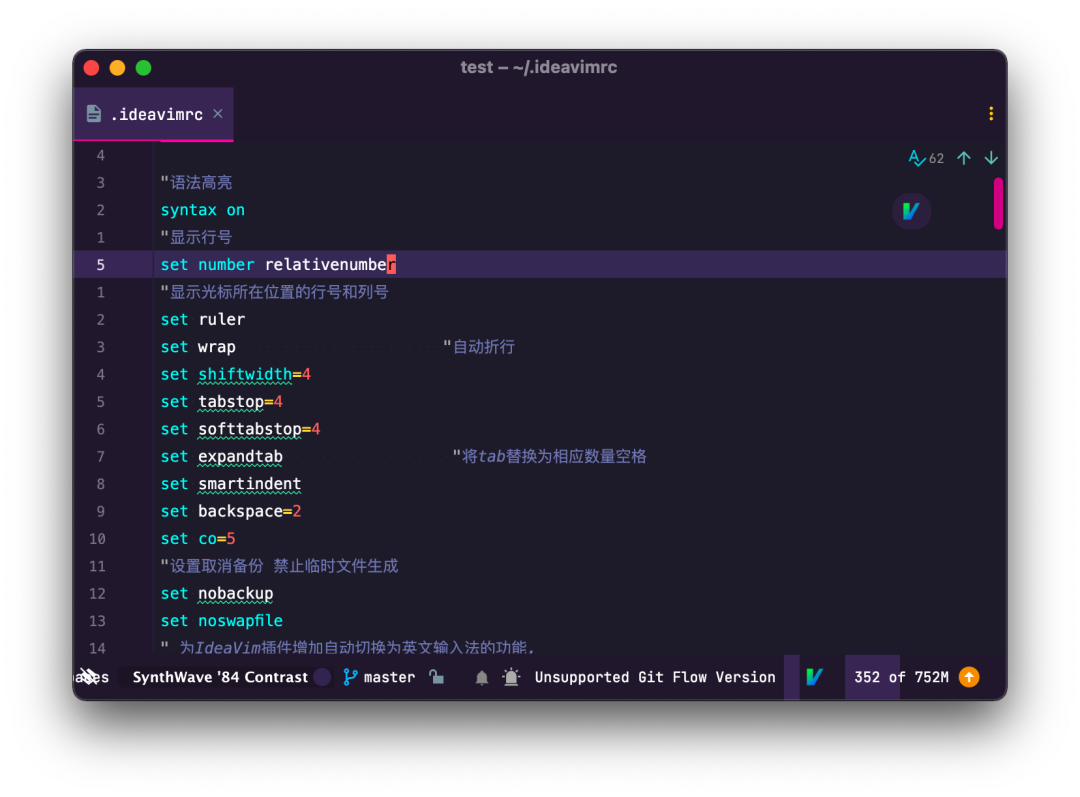Click the 'set ruler' line

click(202, 320)
